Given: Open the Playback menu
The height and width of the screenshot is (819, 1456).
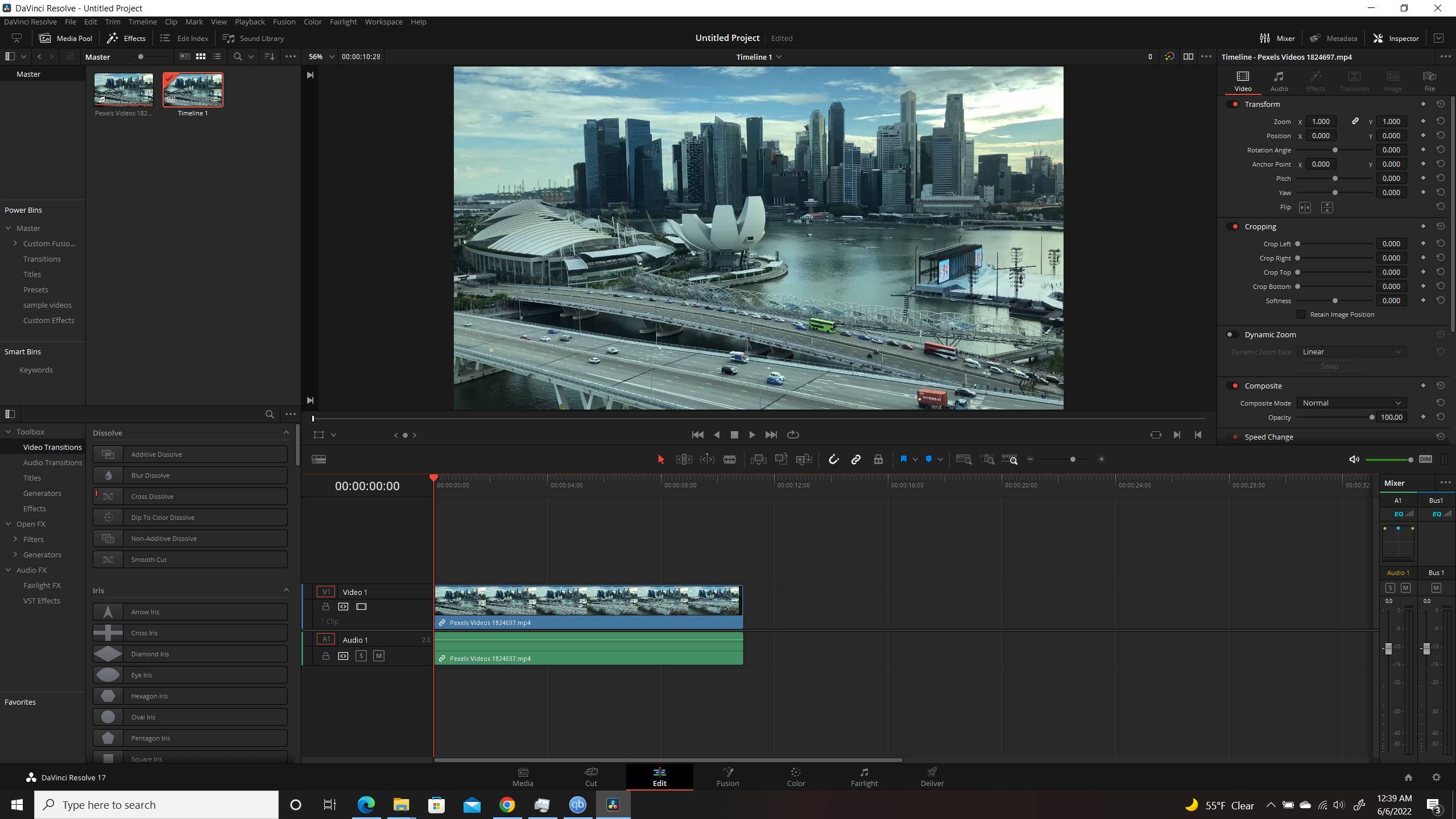Looking at the screenshot, I should (x=250, y=22).
